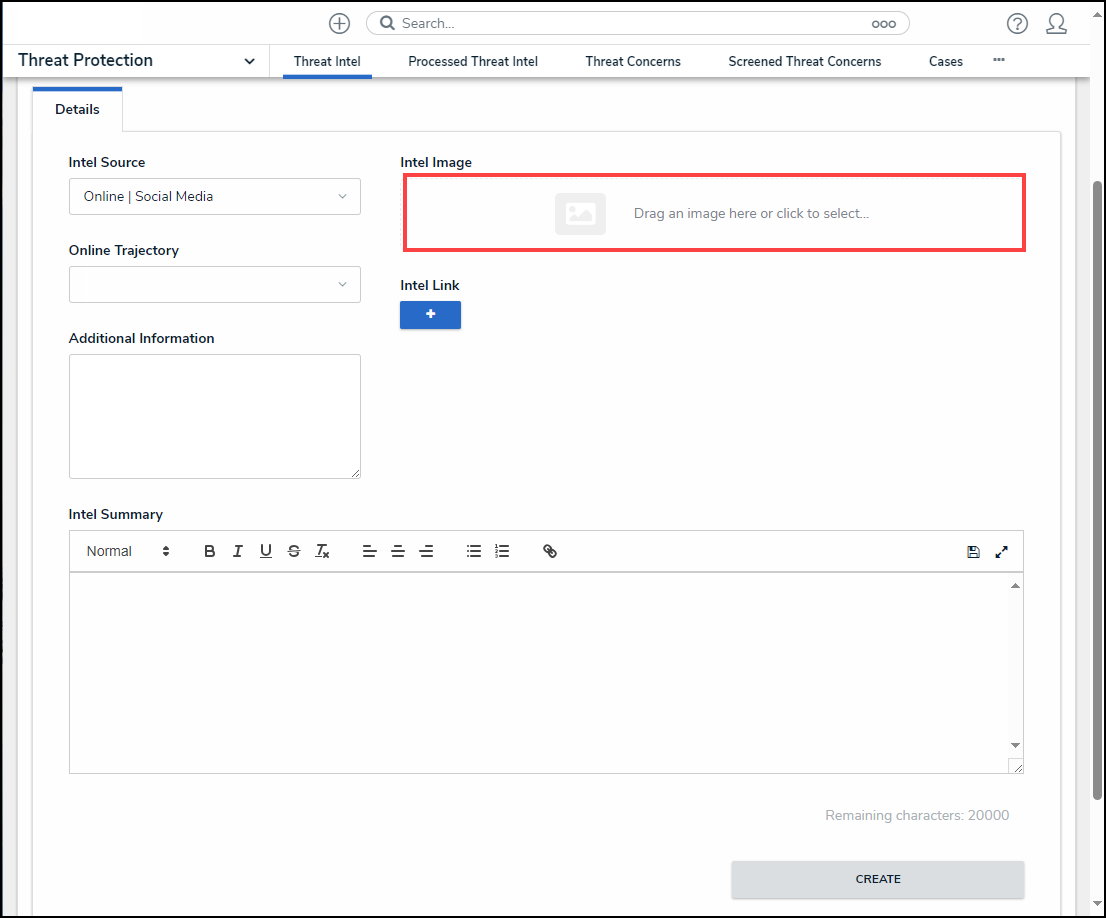Click the Bold formatting icon
Image resolution: width=1106 pixels, height=918 pixels.
point(210,551)
